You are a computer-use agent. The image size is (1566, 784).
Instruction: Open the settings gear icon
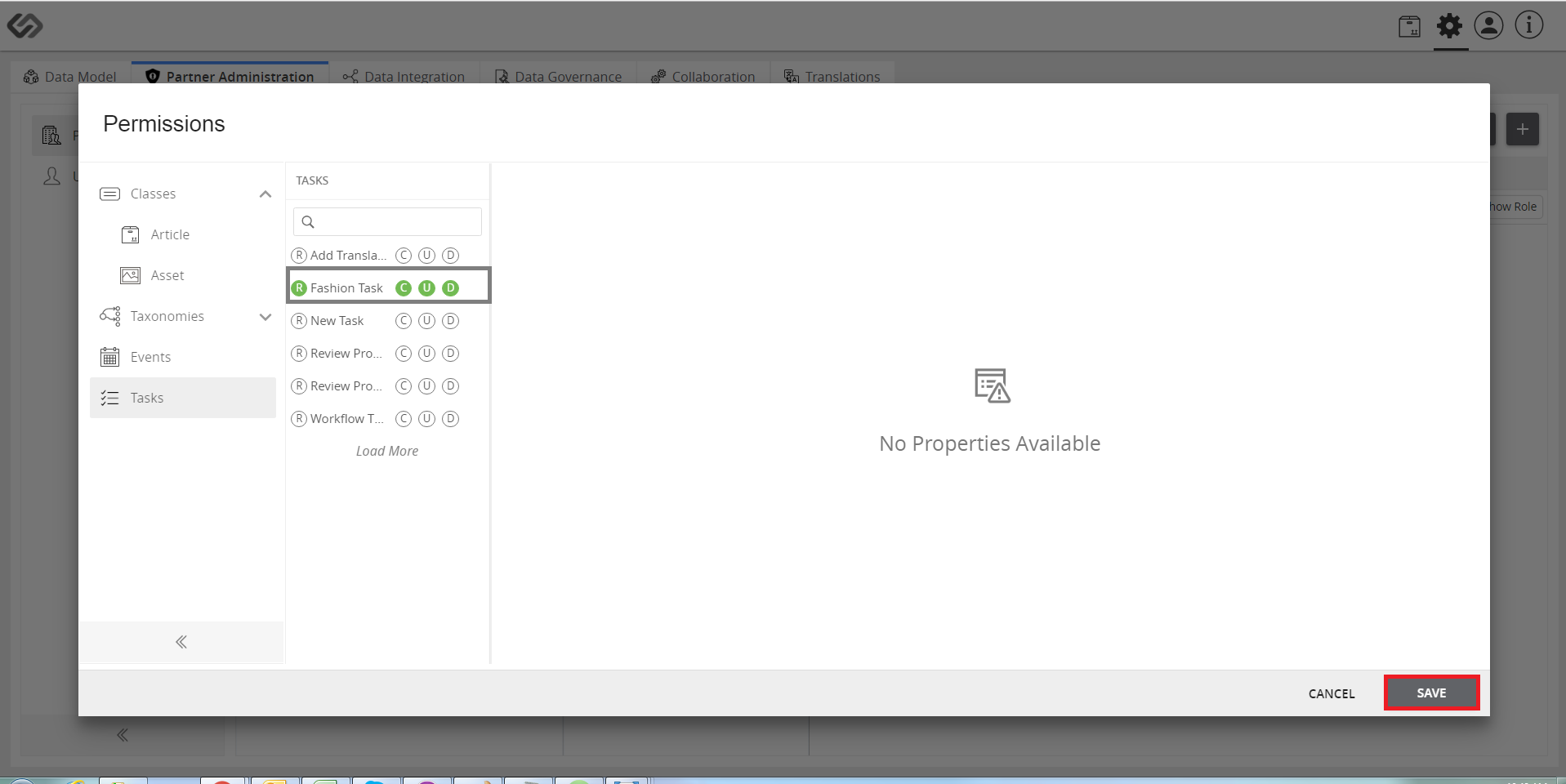[x=1450, y=25]
